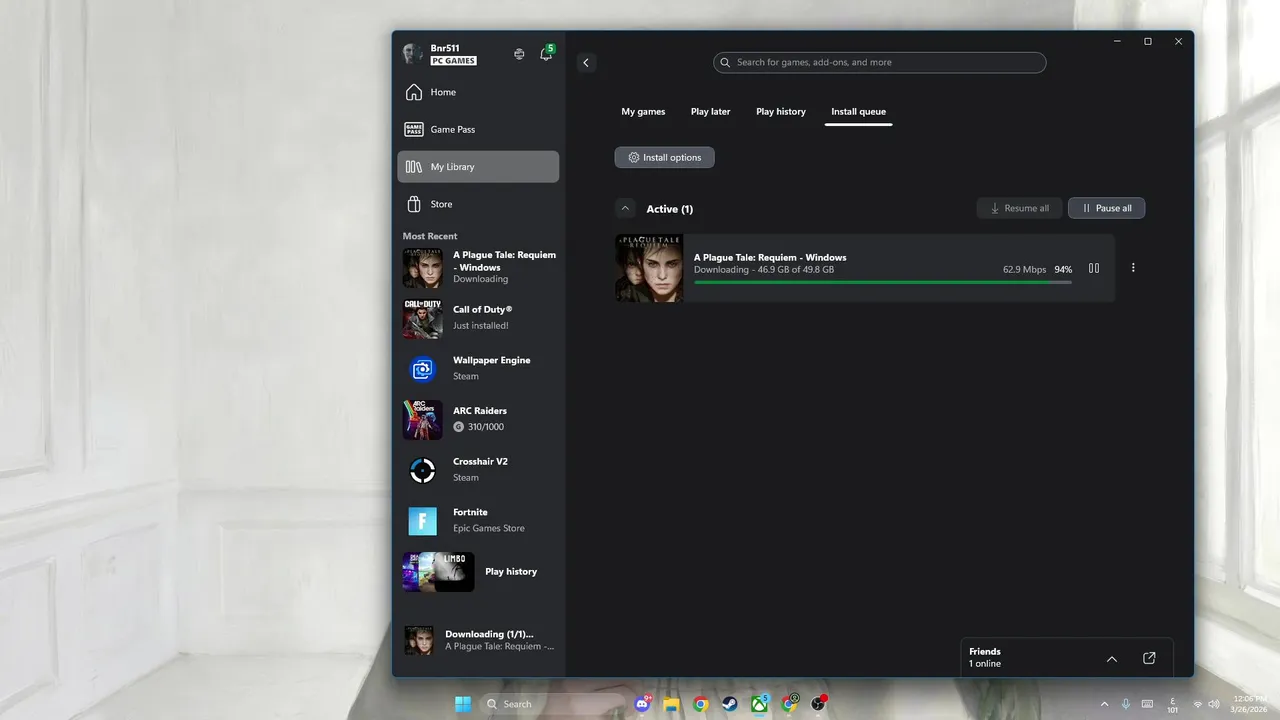Pause the A Plague Tale: Requiem download
This screenshot has height=720, width=1280.
(1094, 268)
